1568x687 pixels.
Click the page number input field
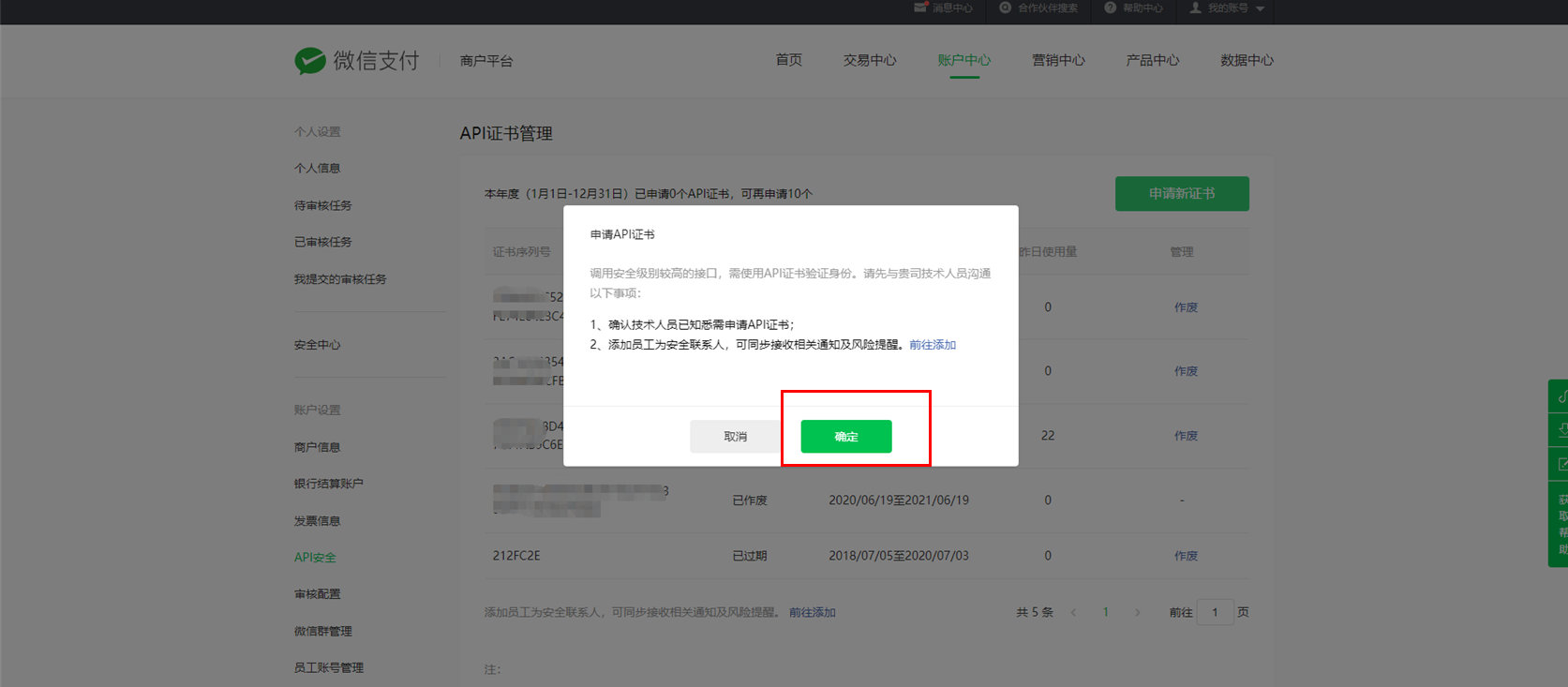pyautogui.click(x=1215, y=612)
